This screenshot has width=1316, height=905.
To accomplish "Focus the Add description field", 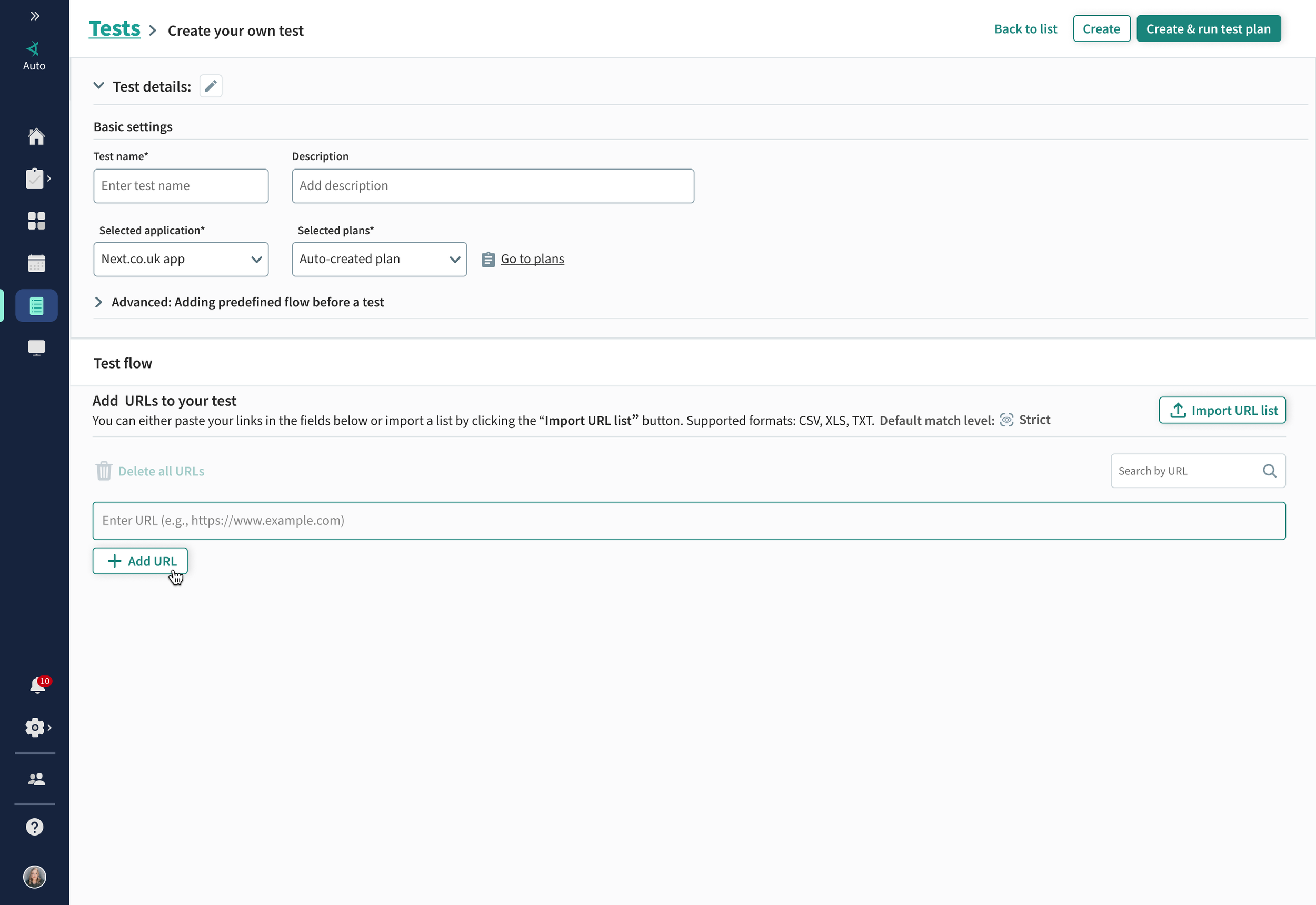I will 493,186.
